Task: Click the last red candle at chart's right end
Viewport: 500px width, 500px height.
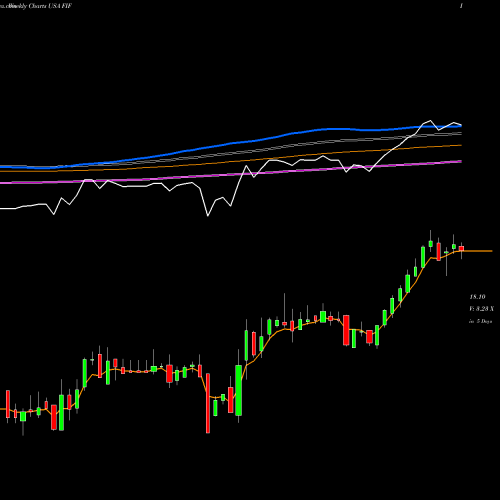Action: click(461, 248)
